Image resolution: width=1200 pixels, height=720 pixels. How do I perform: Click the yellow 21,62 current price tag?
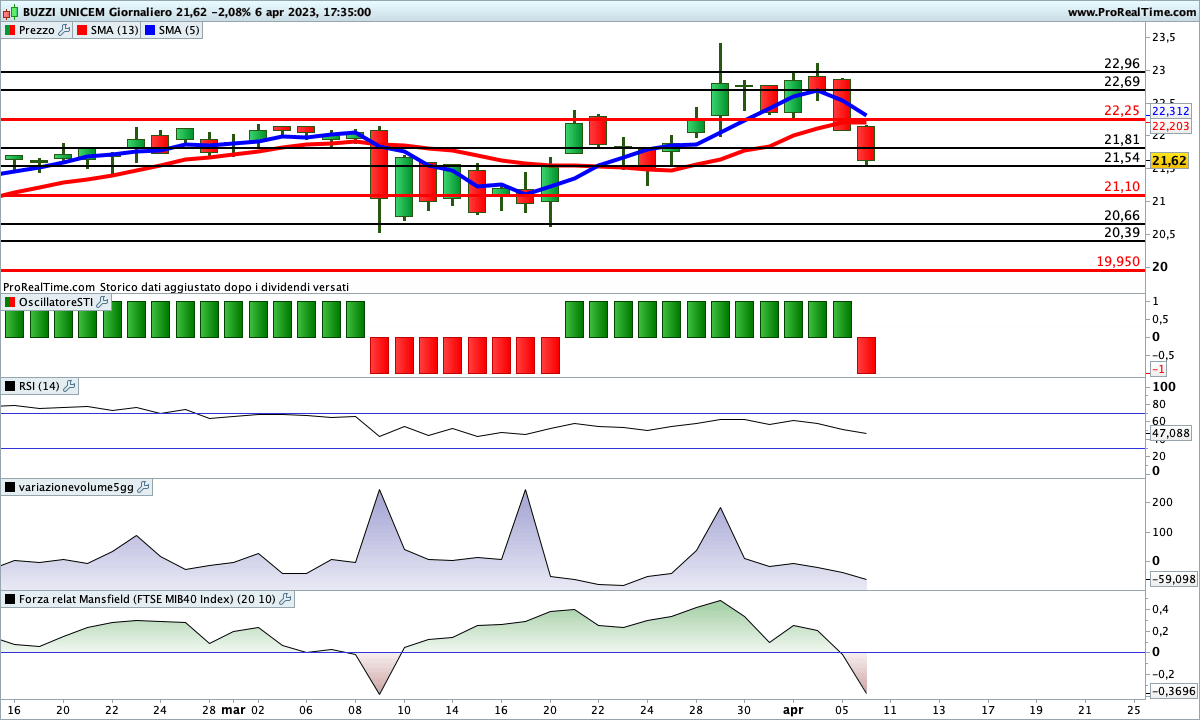tap(1168, 160)
